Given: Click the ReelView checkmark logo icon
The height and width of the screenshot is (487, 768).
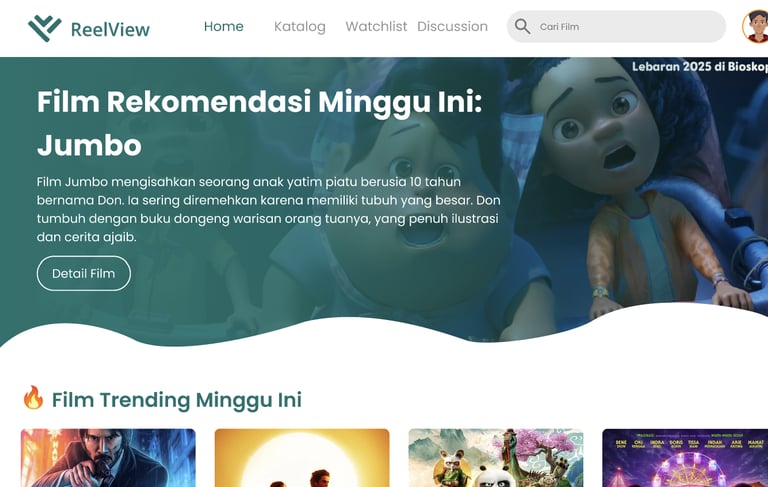Looking at the screenshot, I should click(x=45, y=28).
